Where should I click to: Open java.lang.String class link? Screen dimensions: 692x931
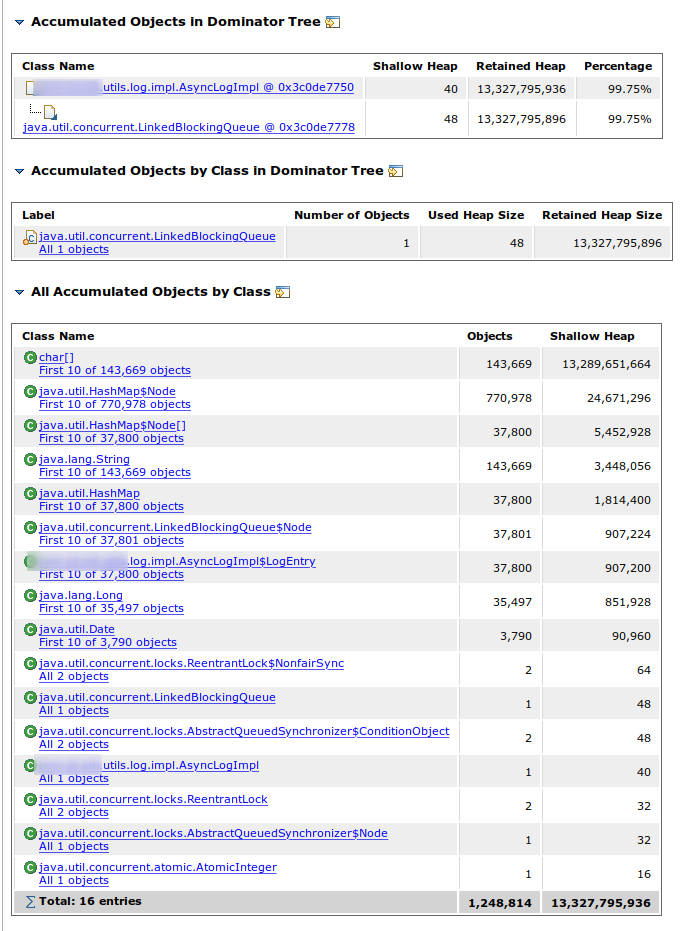tap(84, 459)
